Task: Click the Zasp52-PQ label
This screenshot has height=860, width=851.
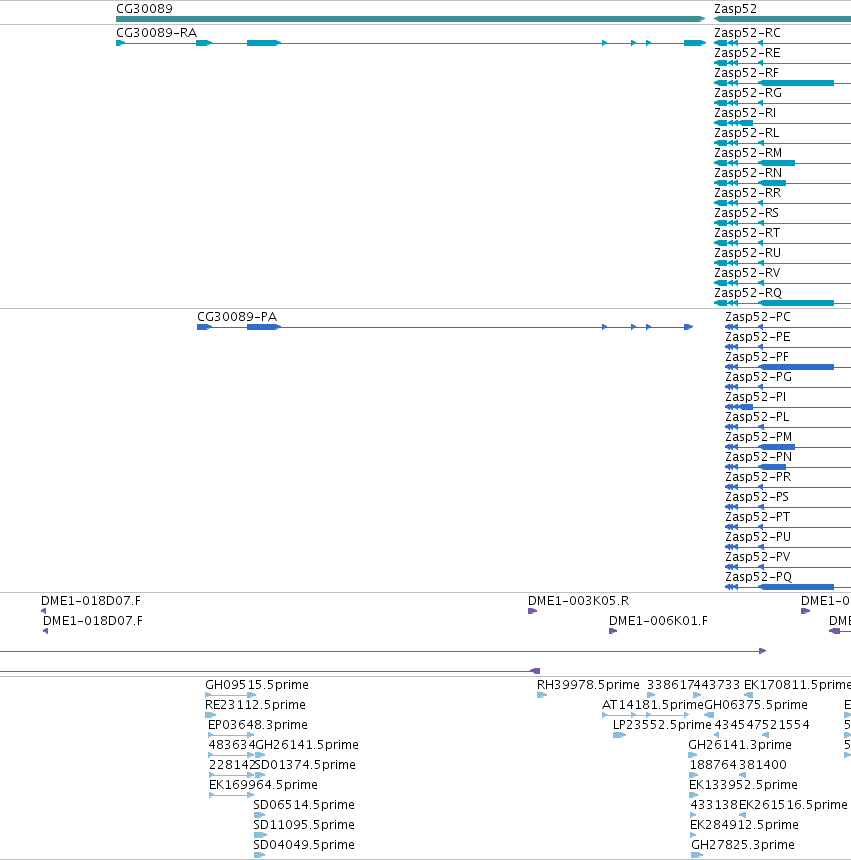Action: (758, 577)
